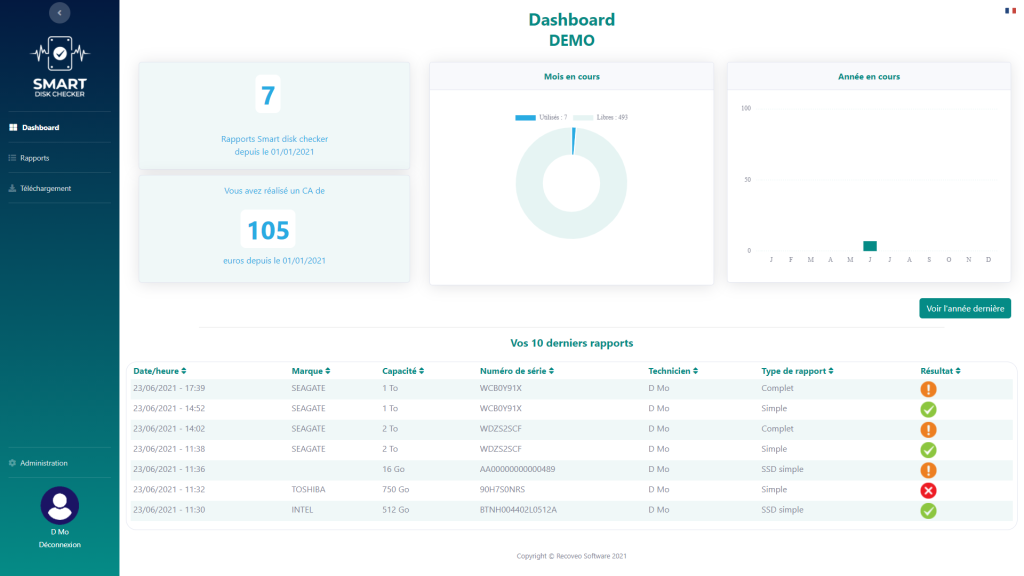This screenshot has width=1024, height=576.
Task: Click the orange warning icon on 17:39 report
Action: 928,389
